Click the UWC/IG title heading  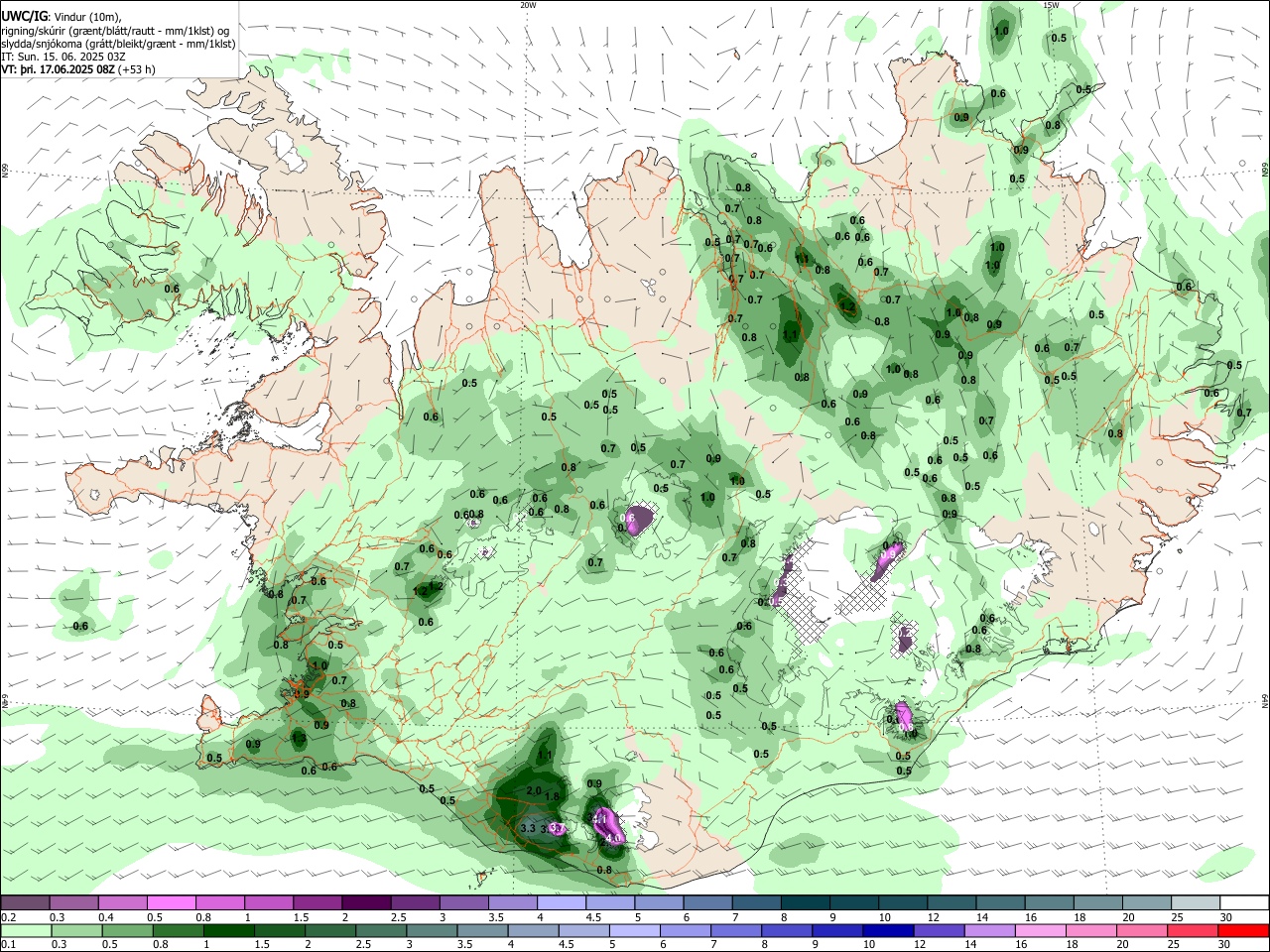[x=25, y=16]
